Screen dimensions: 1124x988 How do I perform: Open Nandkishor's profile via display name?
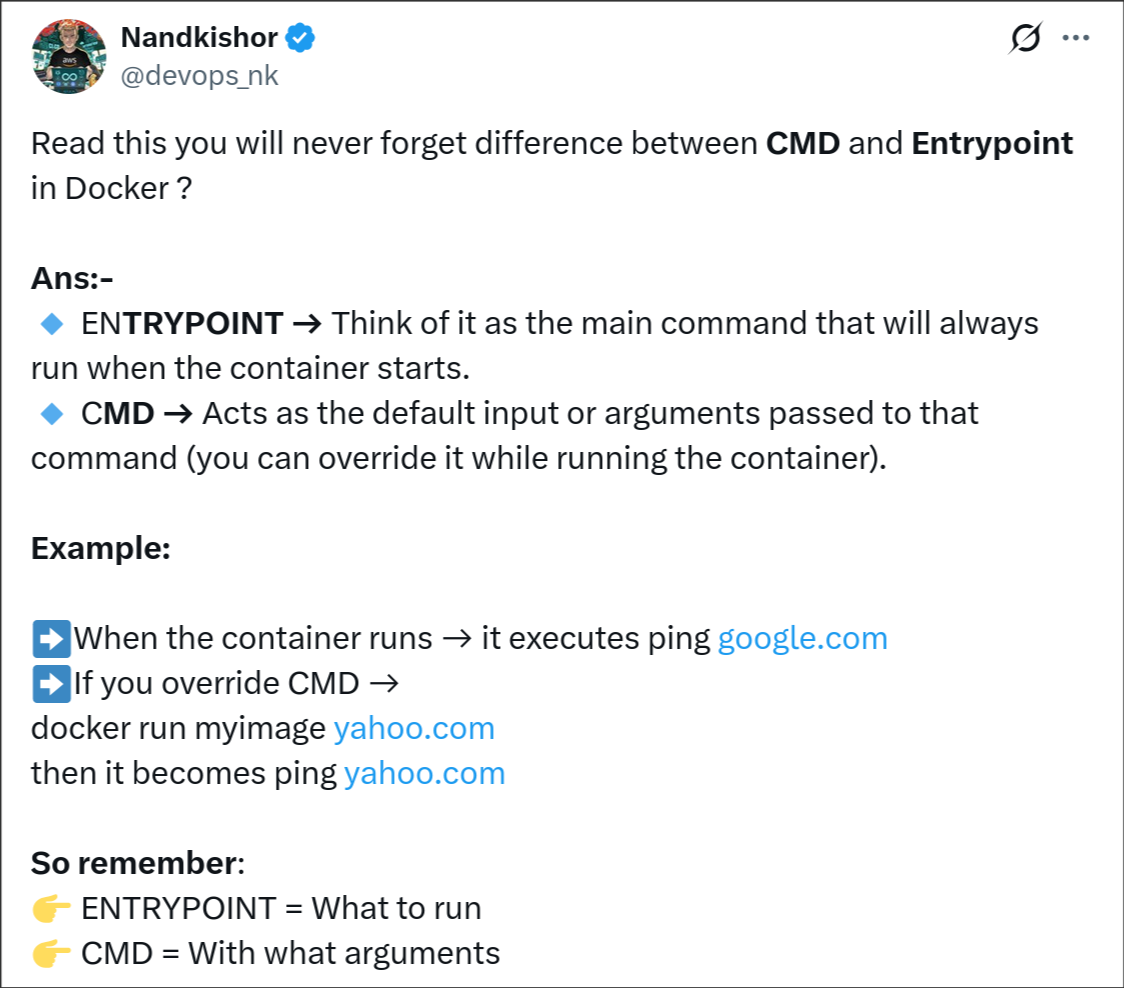tap(198, 37)
